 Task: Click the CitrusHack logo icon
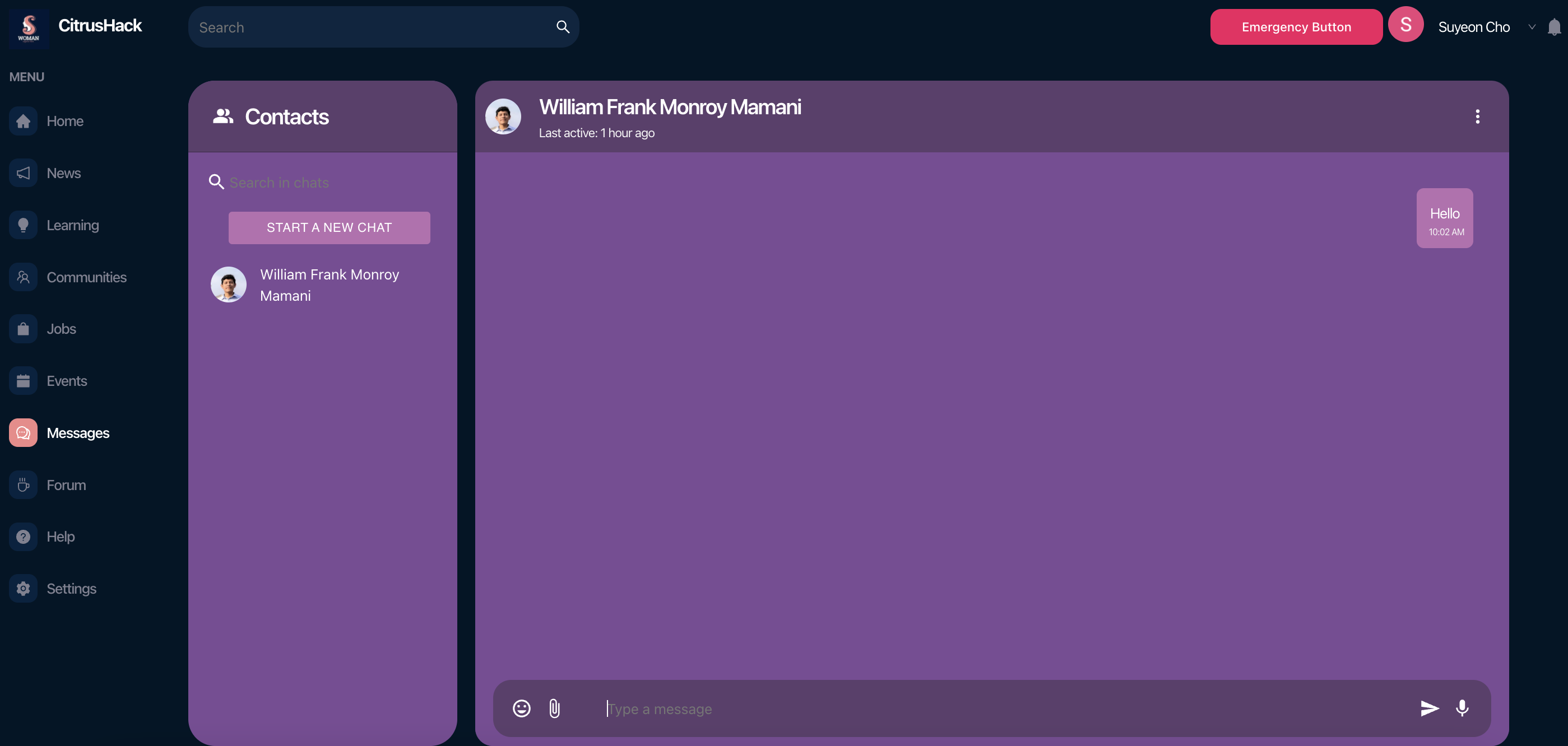click(29, 27)
